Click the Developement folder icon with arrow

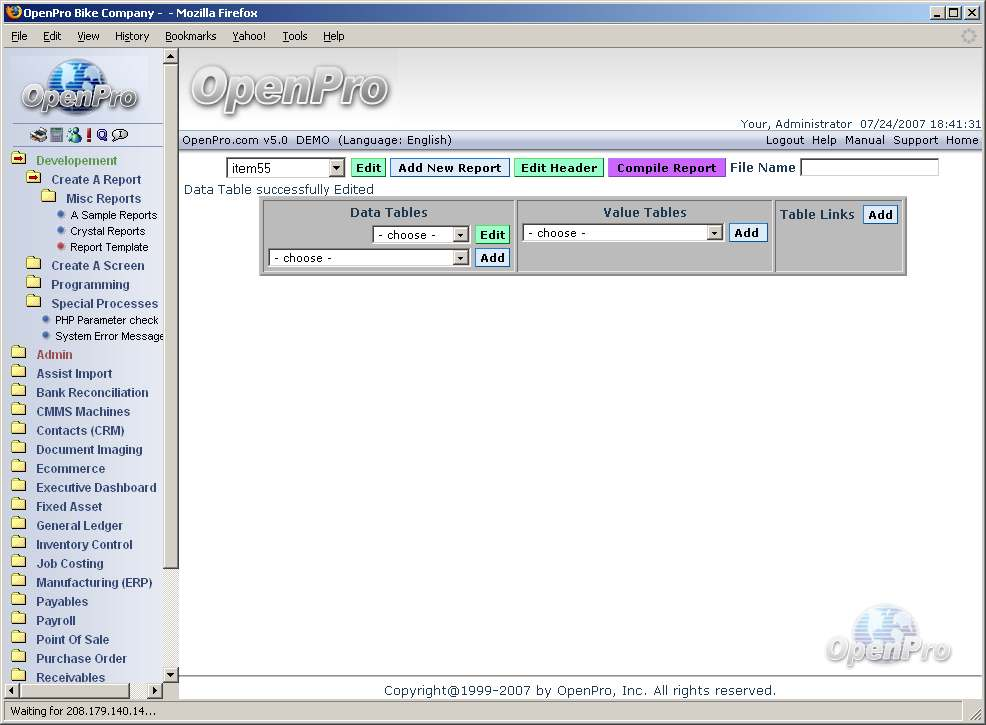click(19, 160)
